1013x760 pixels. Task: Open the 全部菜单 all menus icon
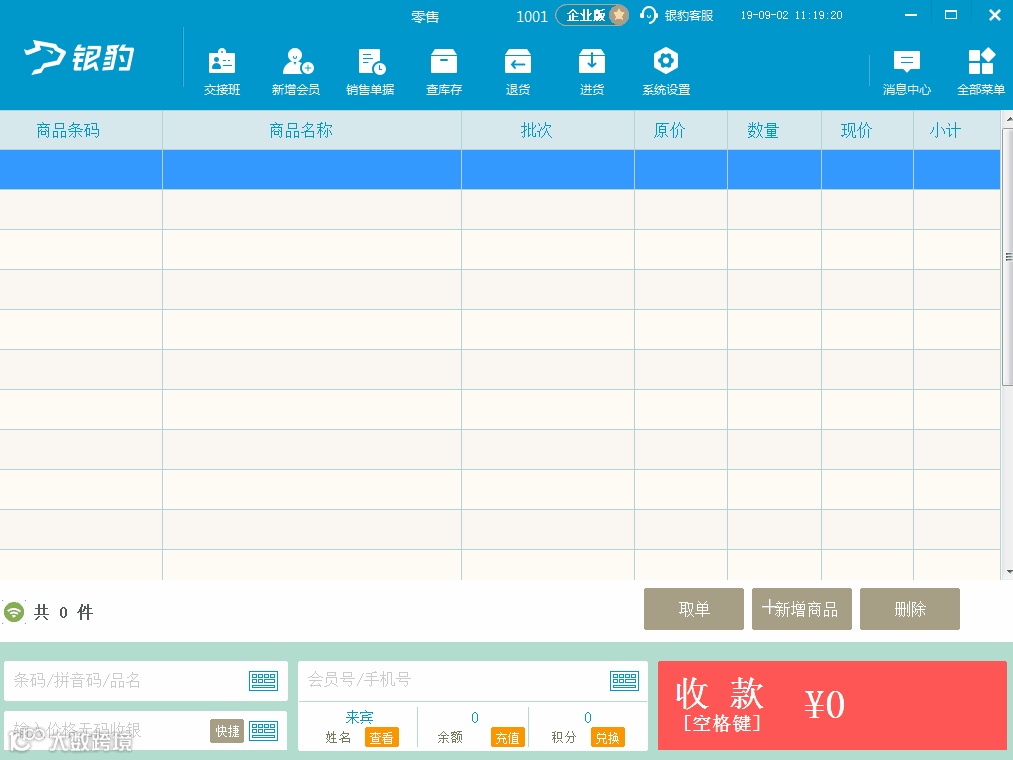pyautogui.click(x=981, y=72)
